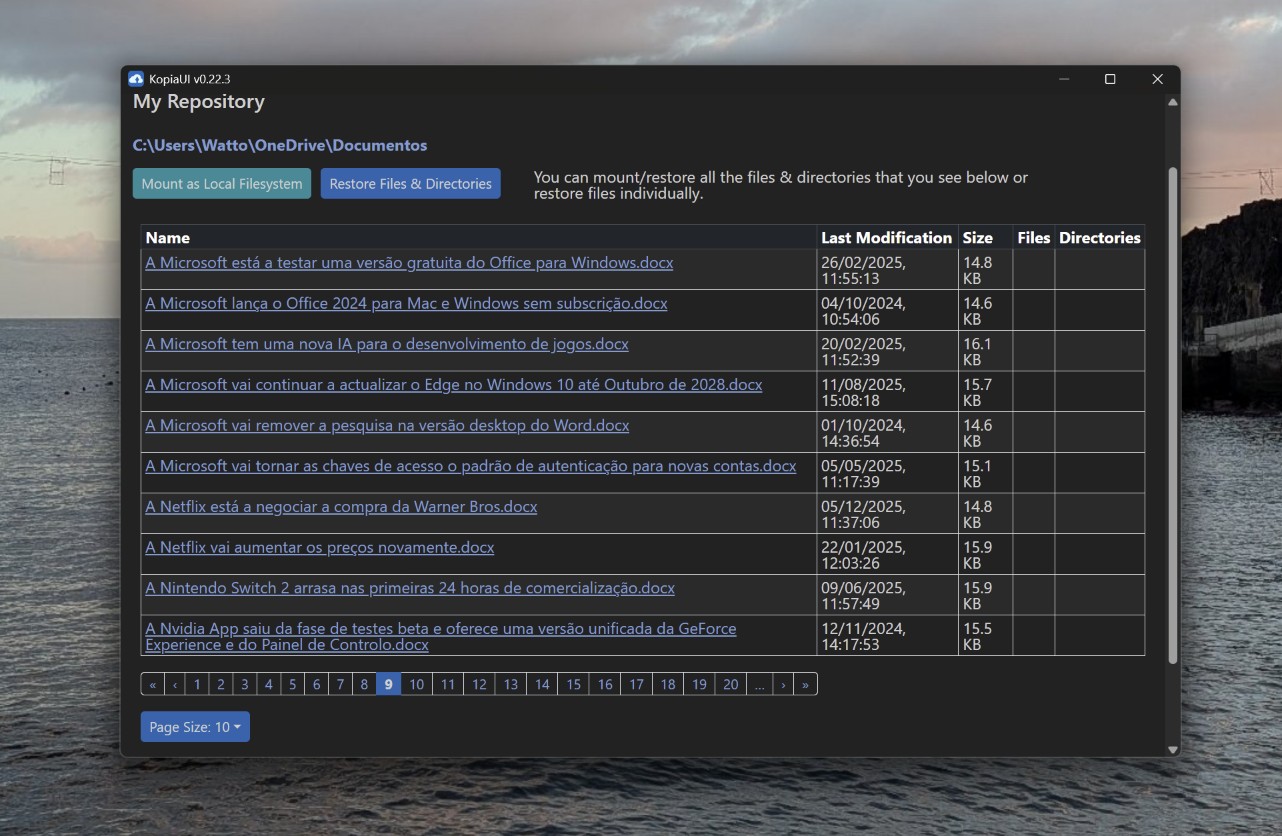Open 'A Microsoft lança o Office 2024' file
This screenshot has width=1282, height=836.
(x=406, y=304)
